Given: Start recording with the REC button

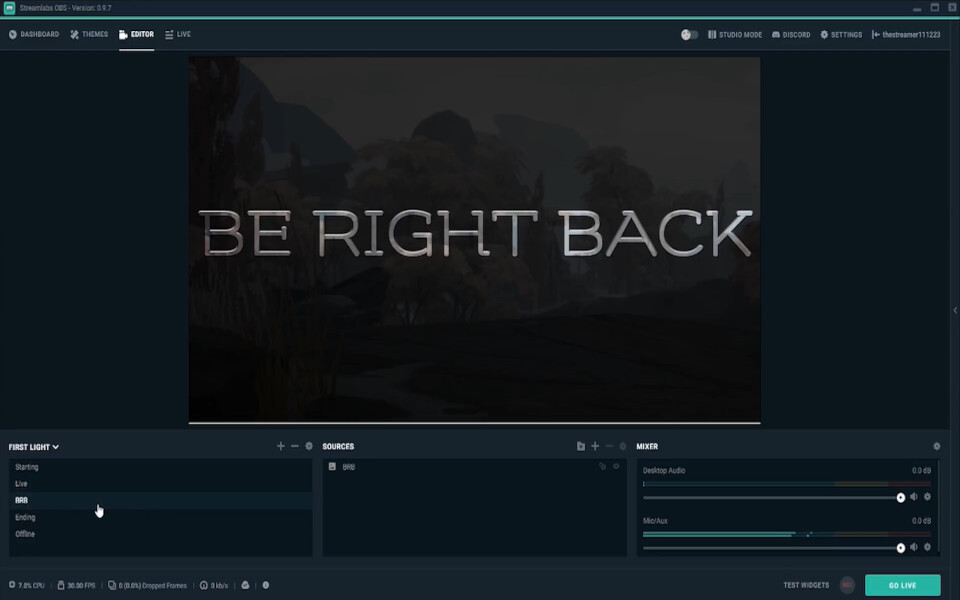Looking at the screenshot, I should pyautogui.click(x=847, y=585).
